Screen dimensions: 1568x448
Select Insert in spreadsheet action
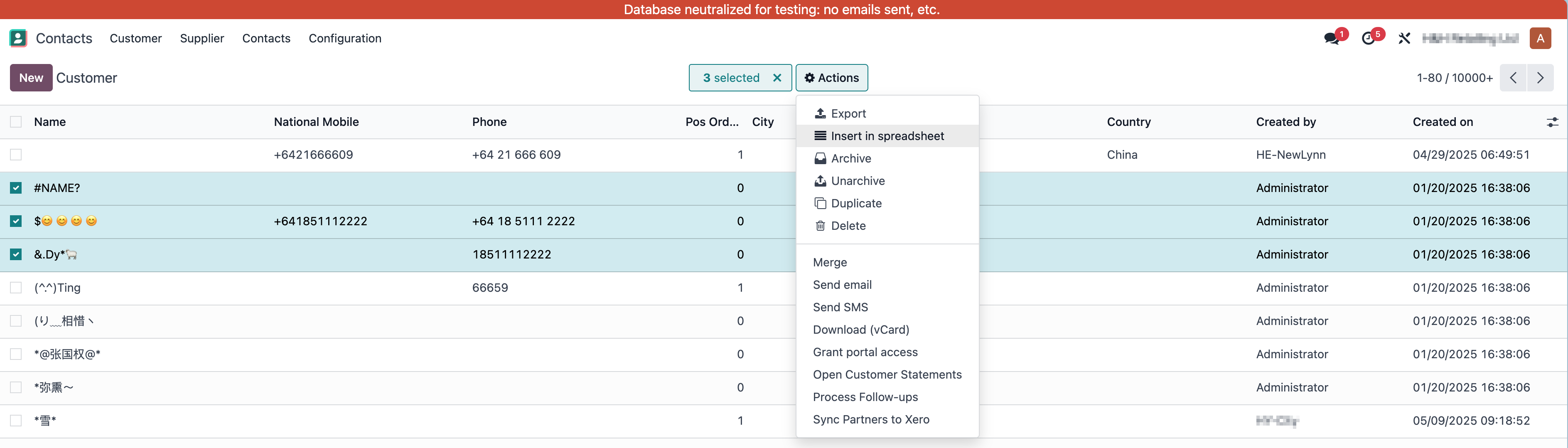click(x=887, y=136)
